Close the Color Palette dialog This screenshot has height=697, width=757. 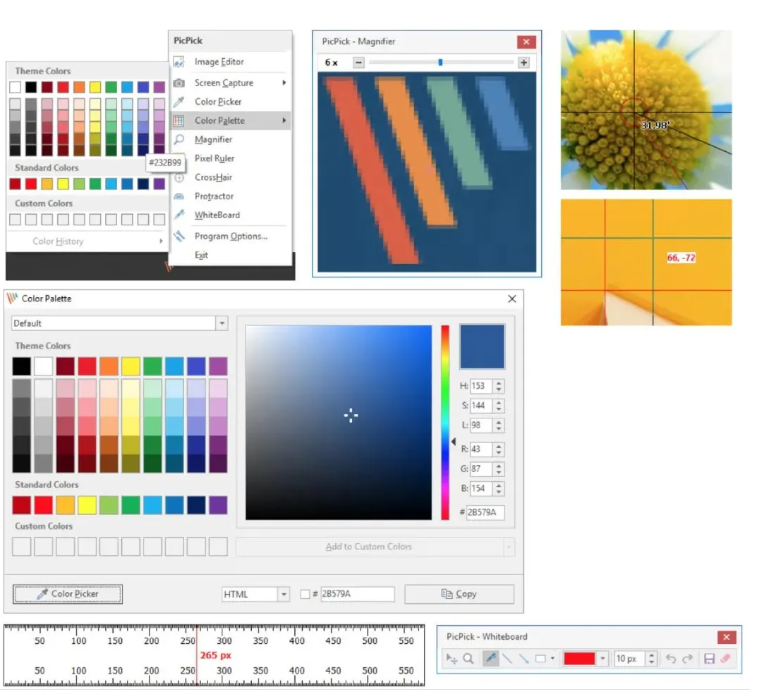pos(517,302)
